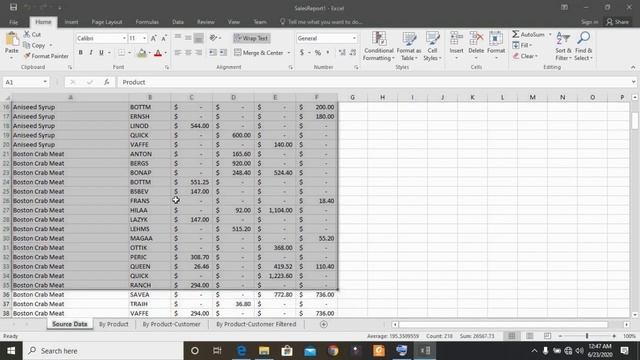Open File Explorer from the taskbar
640x360 pixels.
point(264,351)
